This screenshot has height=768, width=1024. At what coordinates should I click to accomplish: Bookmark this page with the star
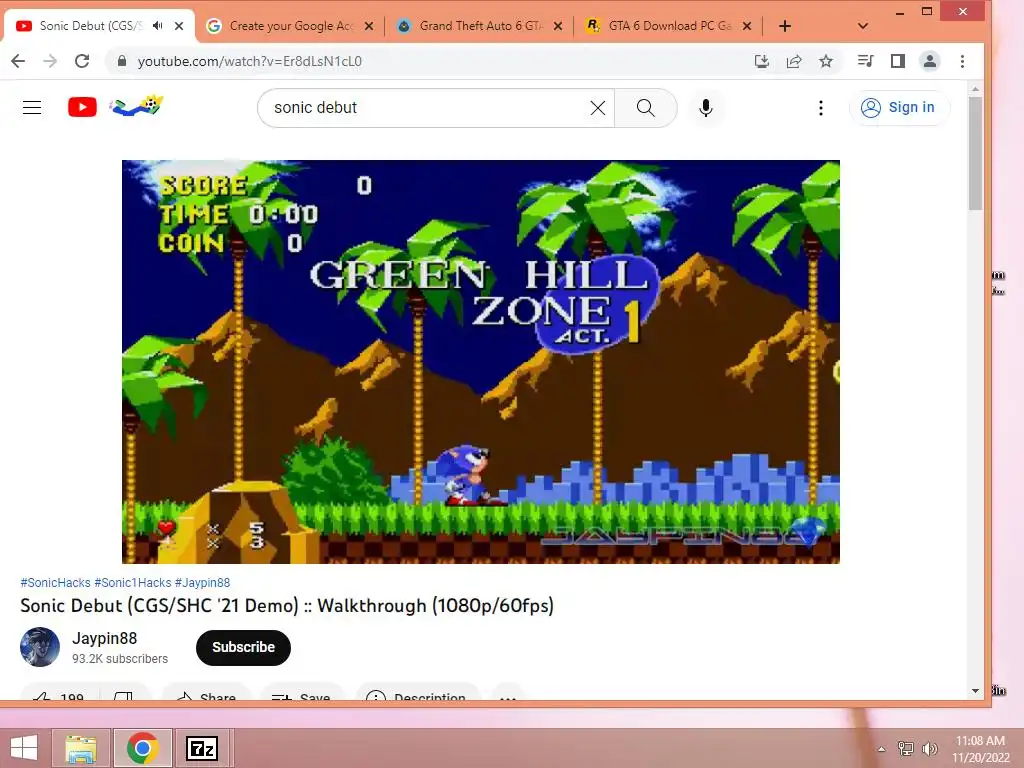click(826, 61)
